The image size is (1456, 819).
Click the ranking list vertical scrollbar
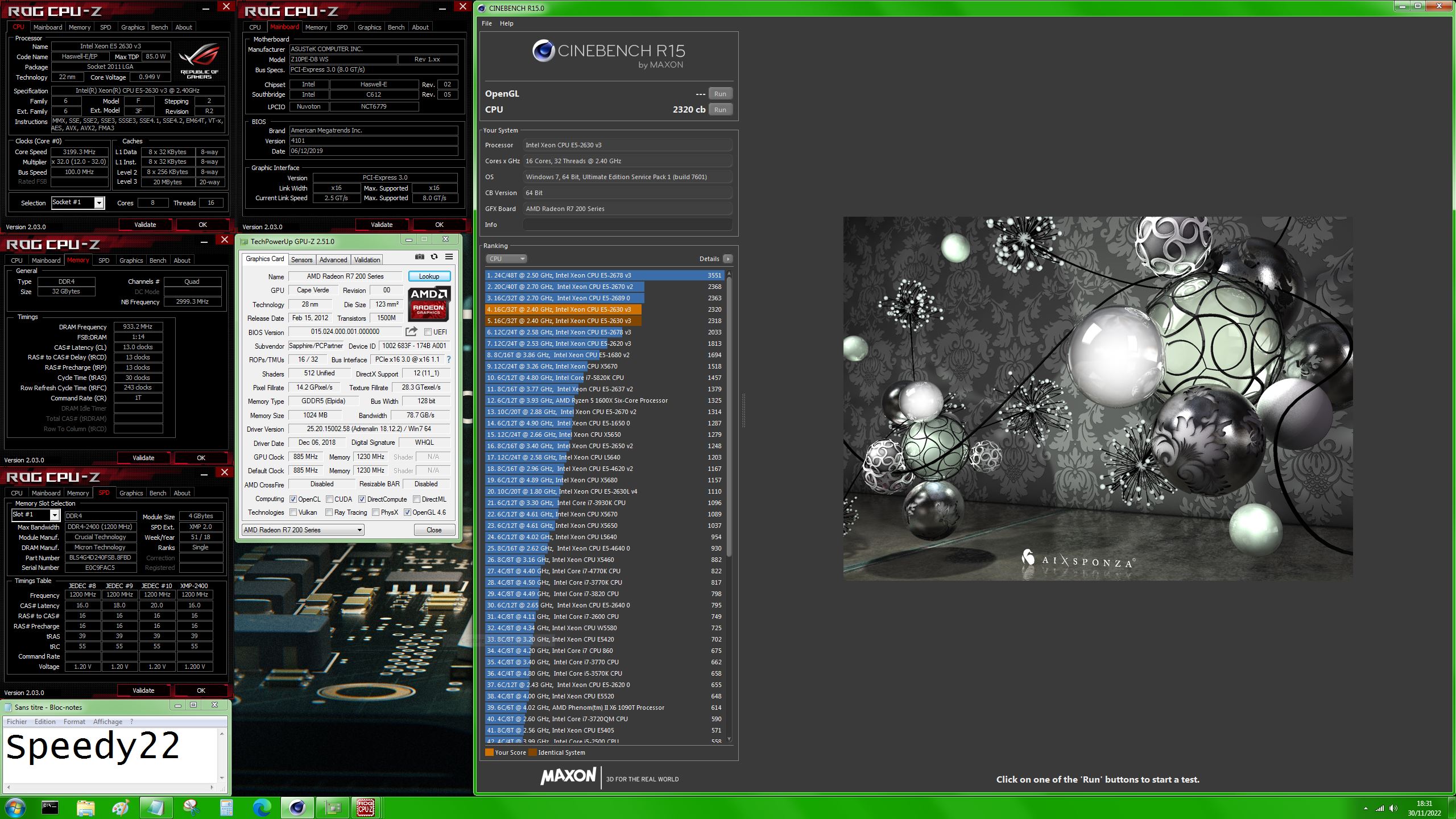tap(729, 506)
